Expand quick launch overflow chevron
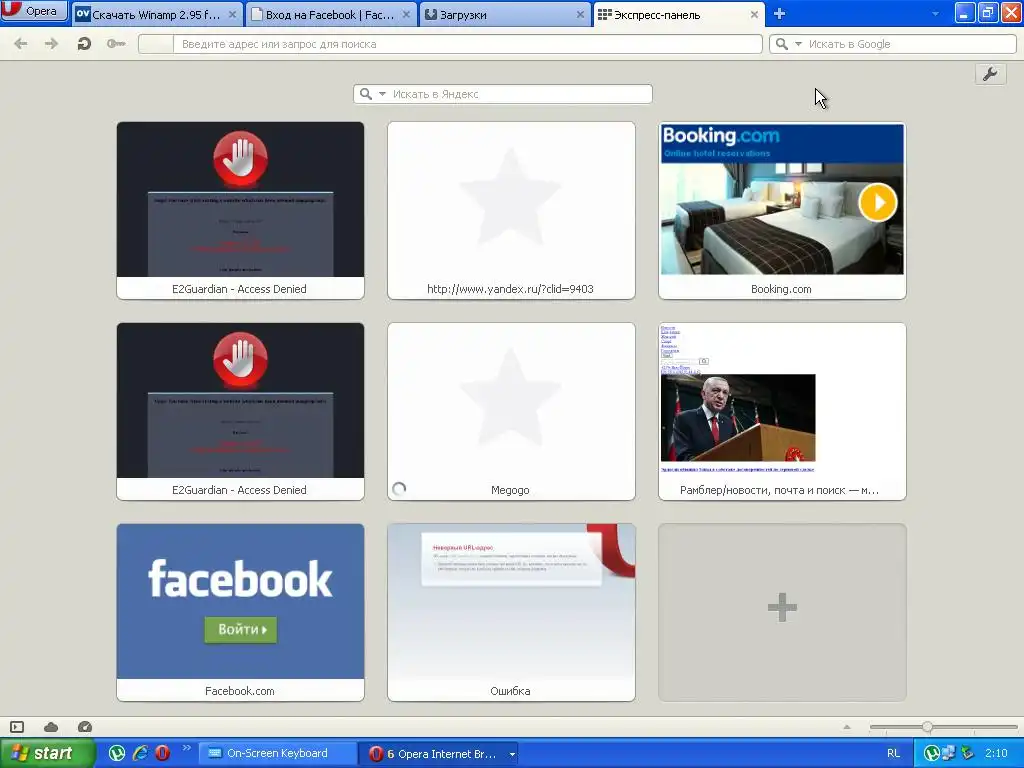Screen dimensions: 1024x768 click(x=186, y=748)
